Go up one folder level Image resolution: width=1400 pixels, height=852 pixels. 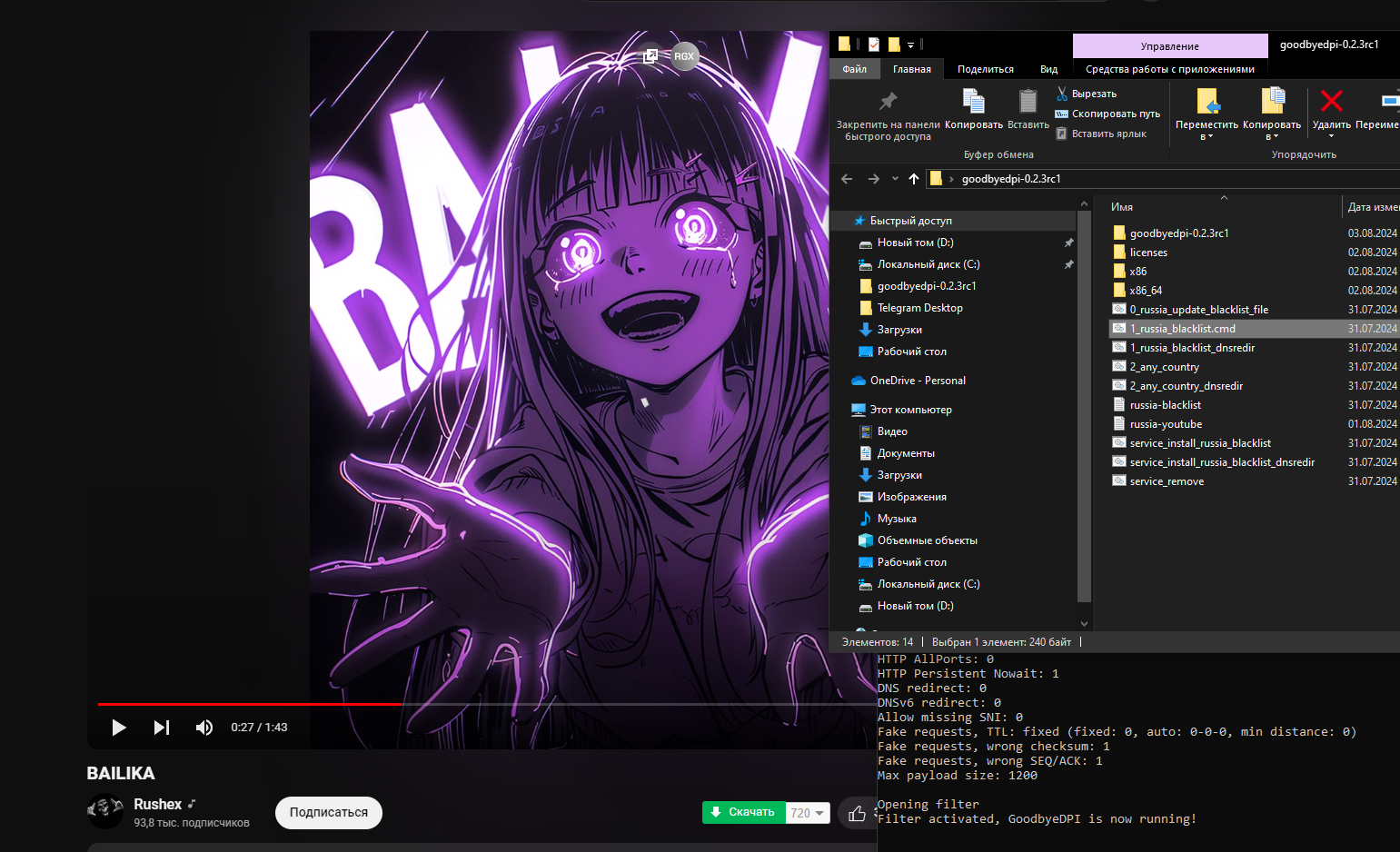(914, 179)
